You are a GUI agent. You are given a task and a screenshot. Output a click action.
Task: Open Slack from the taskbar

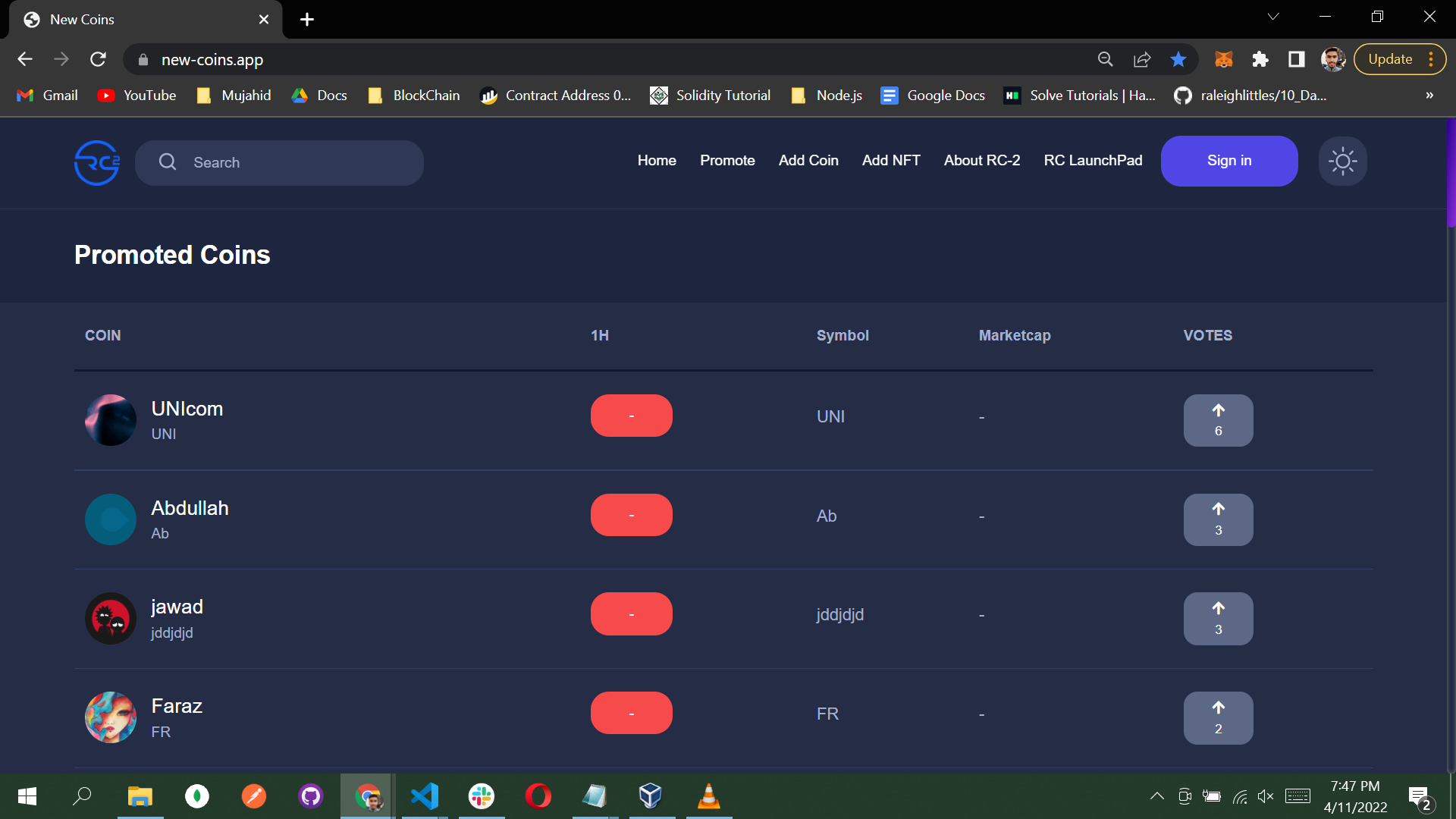(481, 796)
